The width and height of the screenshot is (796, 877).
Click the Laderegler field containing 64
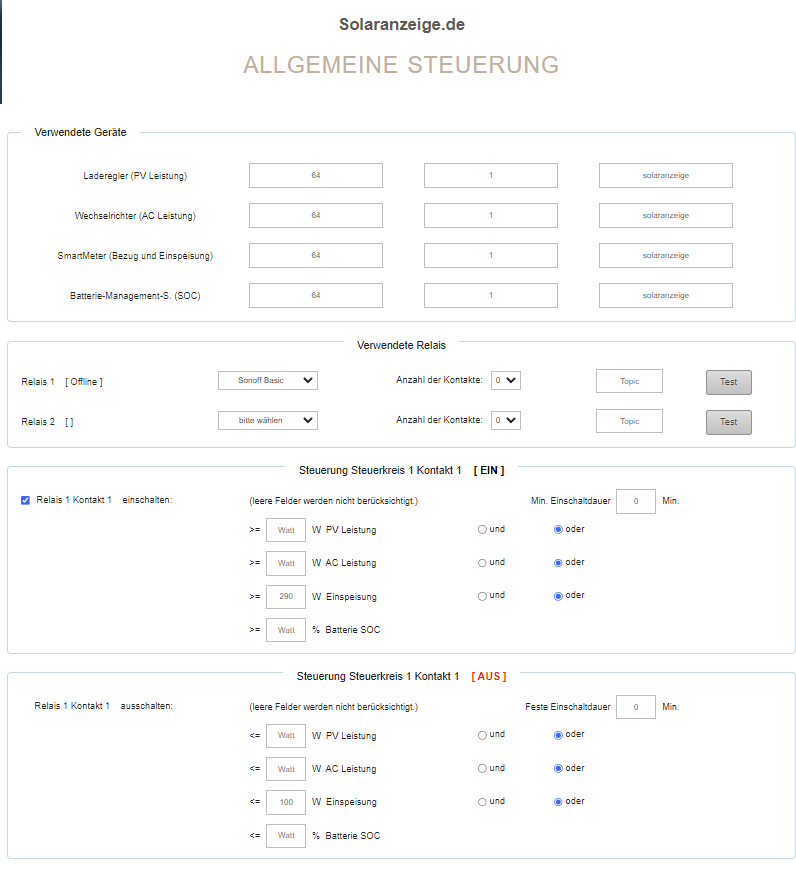(315, 176)
